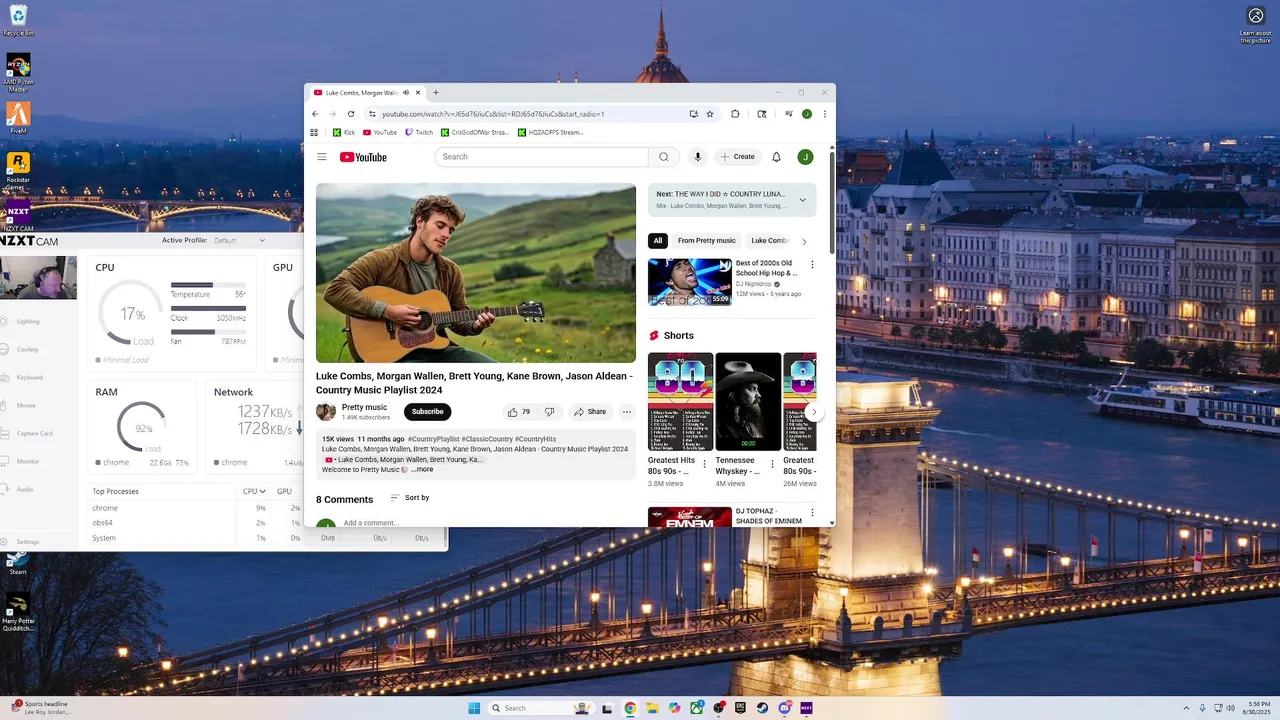Viewport: 1280px width, 720px height.
Task: Click the Steam icon in taskbar
Action: [762, 708]
